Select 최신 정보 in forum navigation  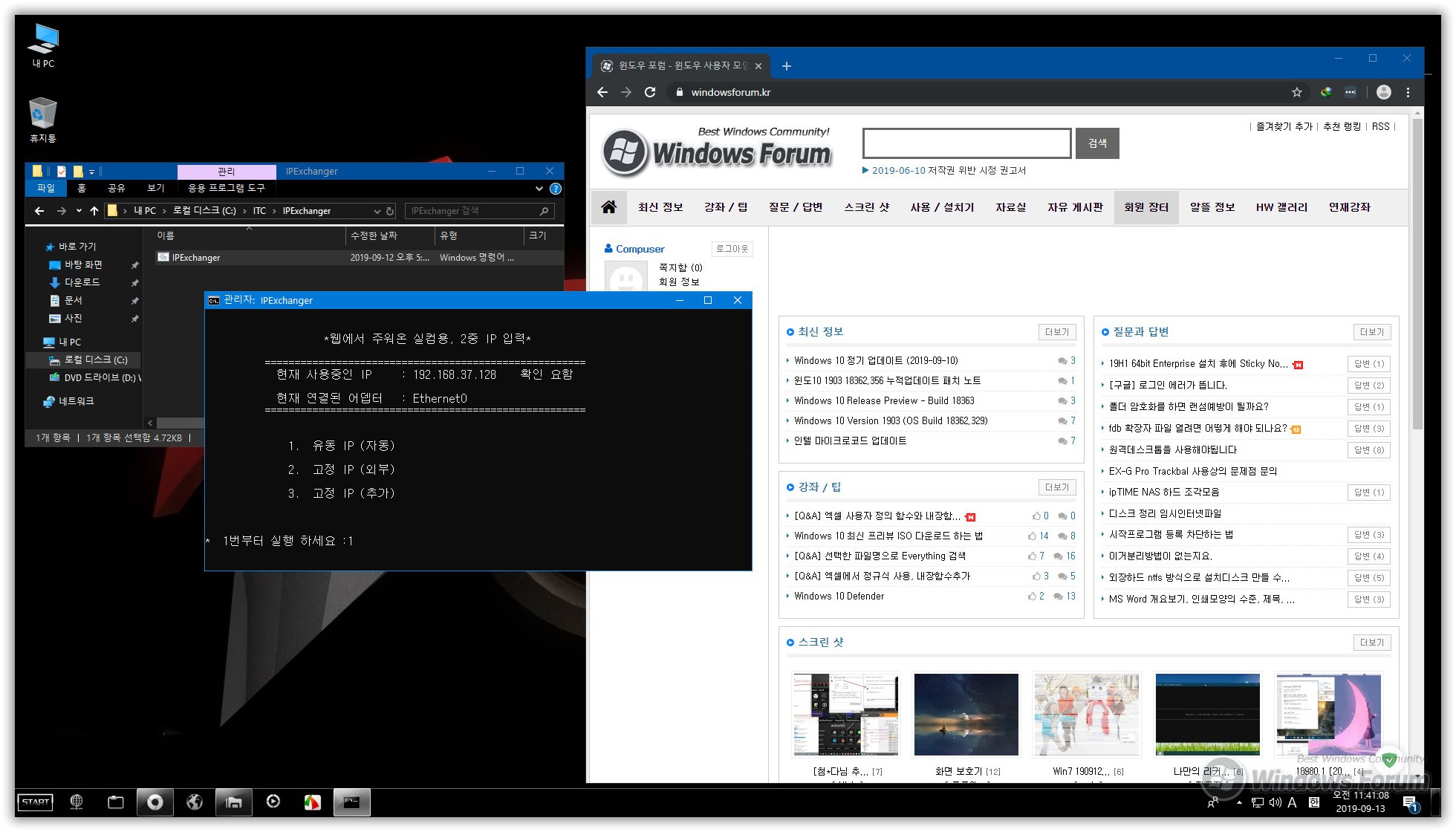(x=660, y=207)
